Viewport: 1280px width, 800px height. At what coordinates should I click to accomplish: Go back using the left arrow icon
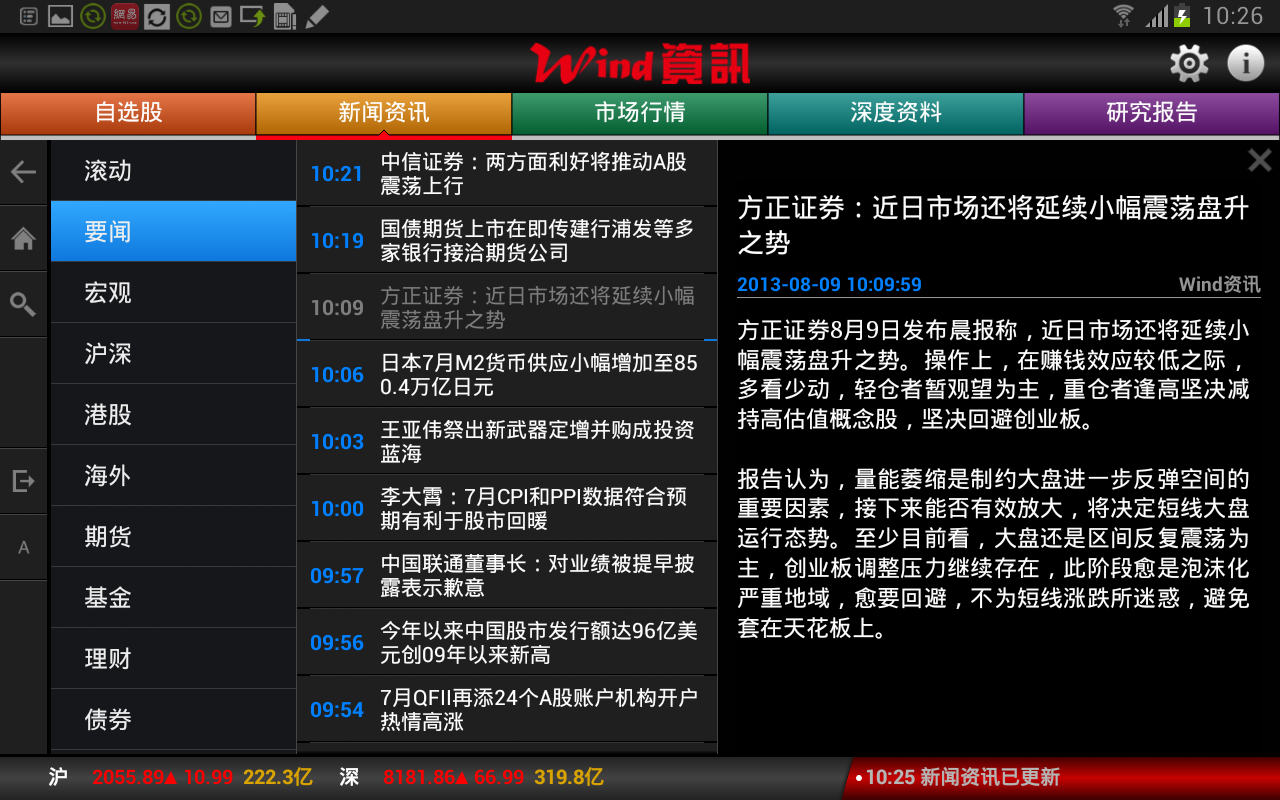click(22, 172)
